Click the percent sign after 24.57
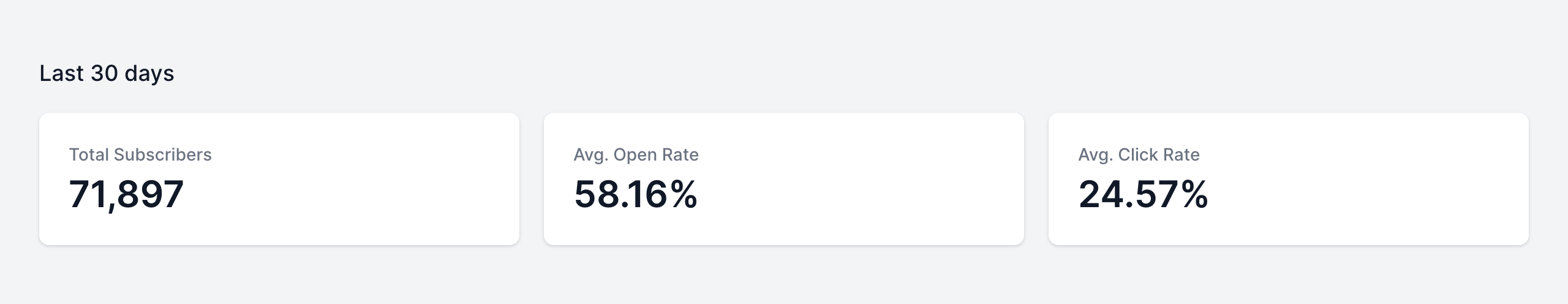Screen dimensions: 1568x304 [x=1194, y=194]
